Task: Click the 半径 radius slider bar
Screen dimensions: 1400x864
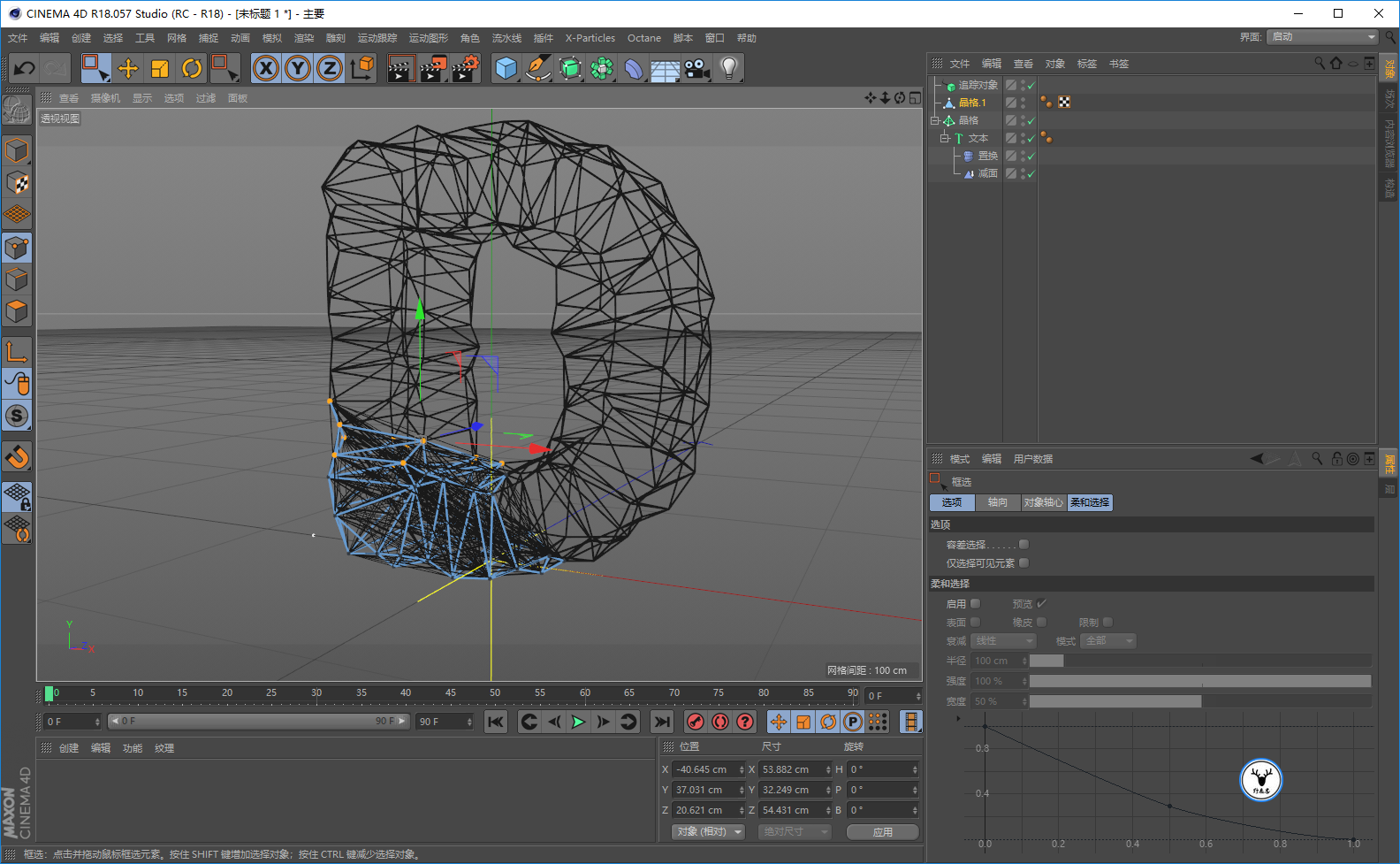Action: point(1200,661)
